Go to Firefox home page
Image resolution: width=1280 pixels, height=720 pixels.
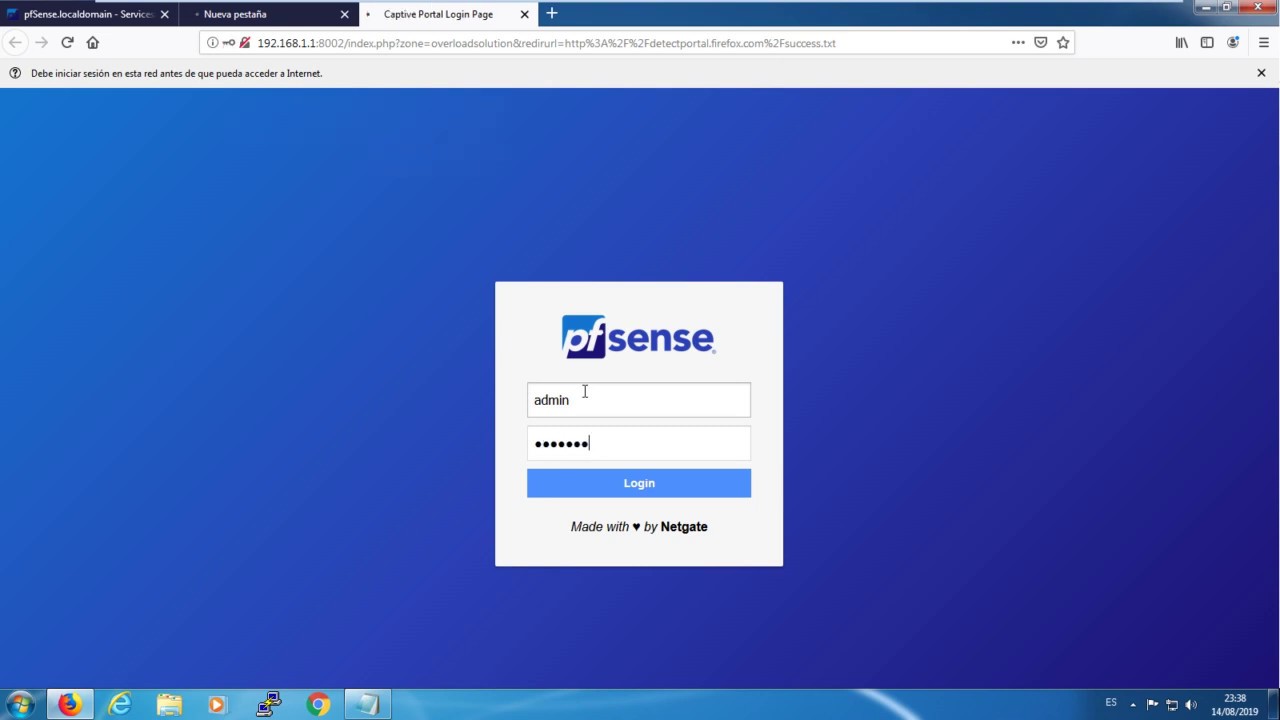[x=93, y=43]
